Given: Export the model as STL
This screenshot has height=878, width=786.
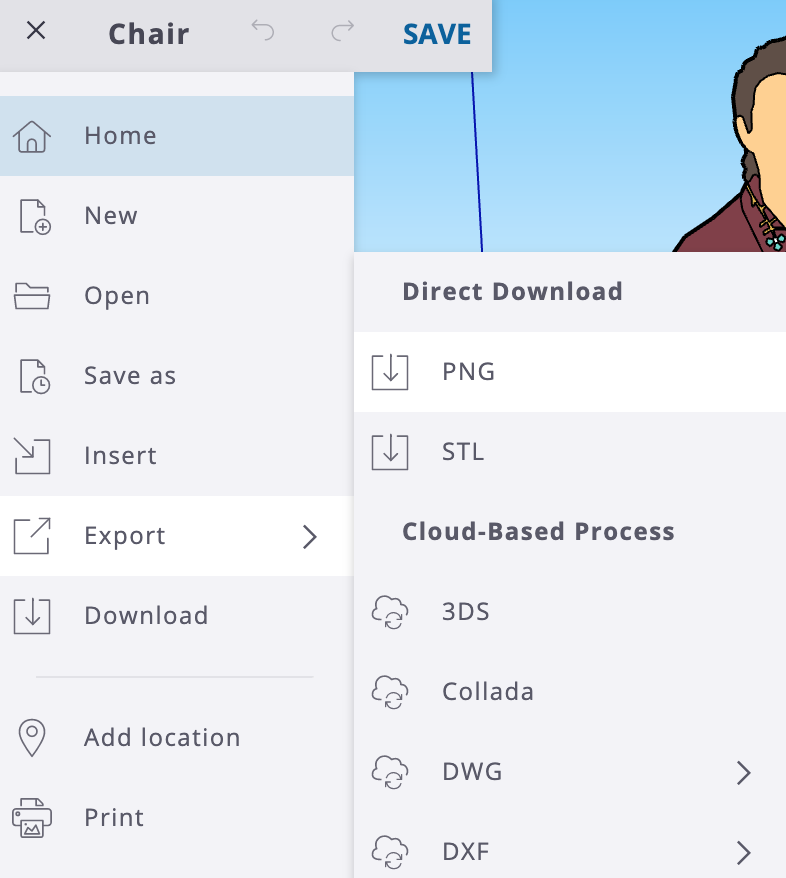Looking at the screenshot, I should point(570,452).
